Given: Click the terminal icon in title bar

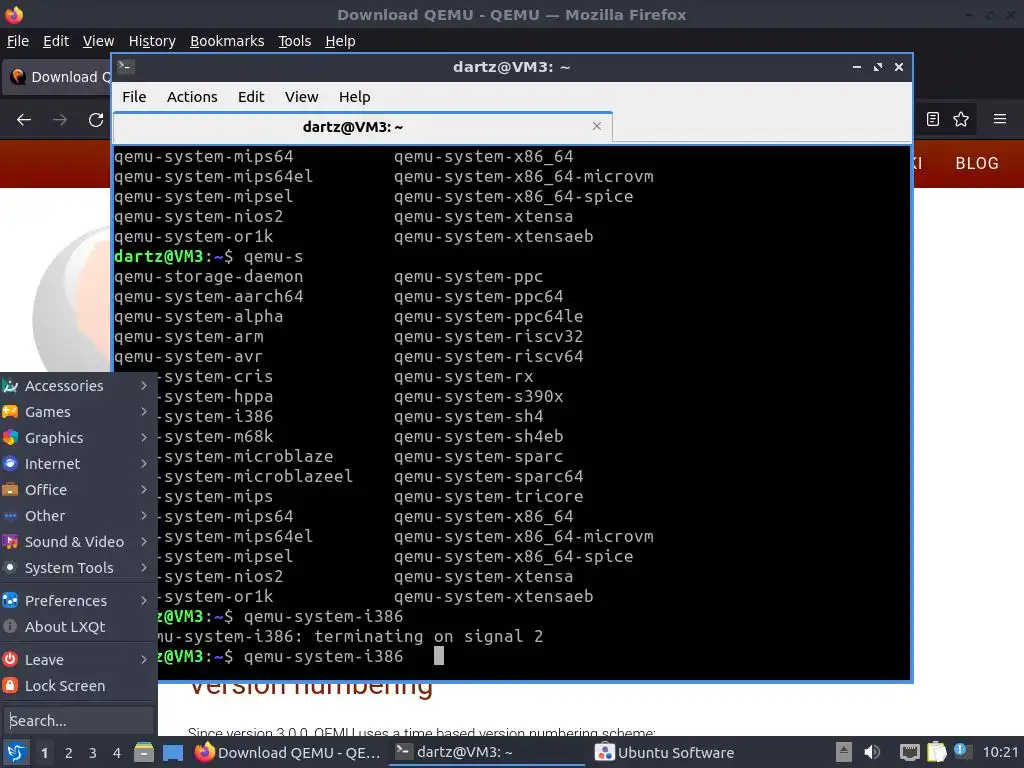Looking at the screenshot, I should 126,67.
